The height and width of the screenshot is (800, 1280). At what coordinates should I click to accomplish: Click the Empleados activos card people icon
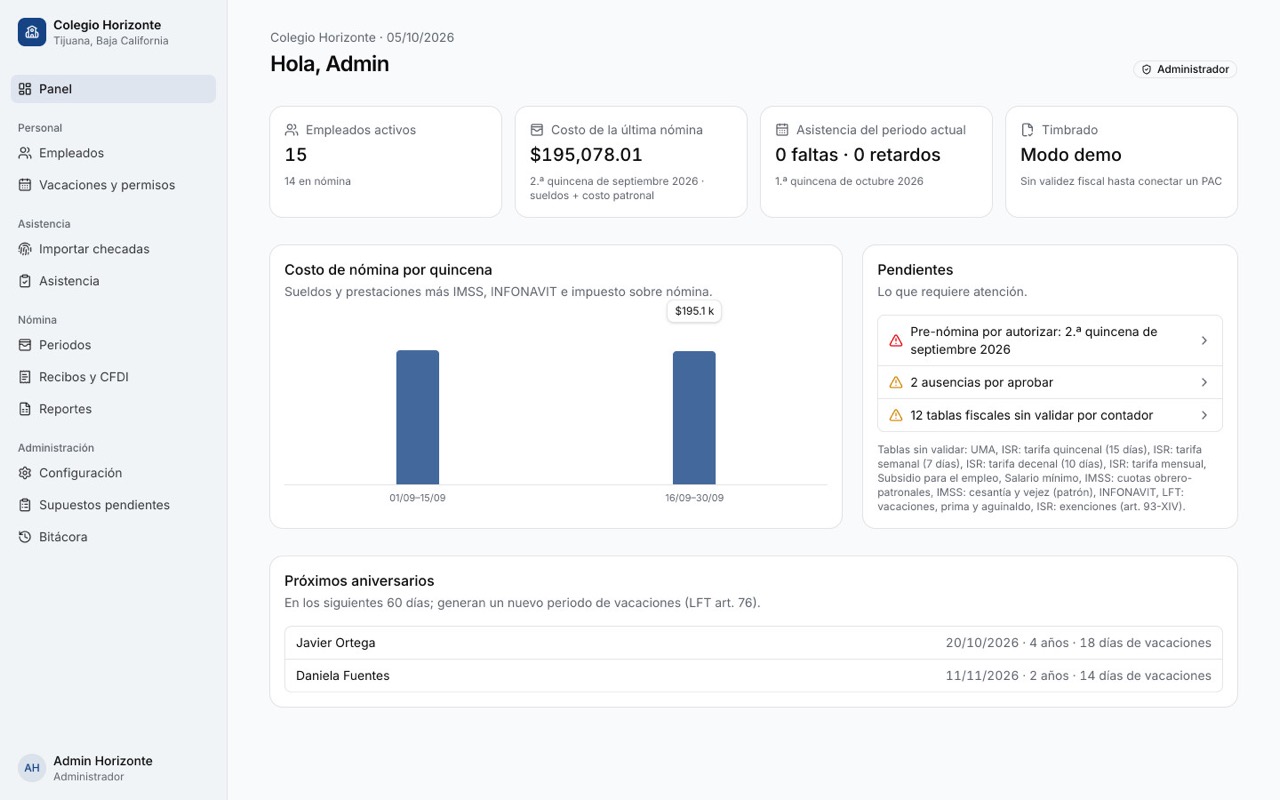[292, 130]
